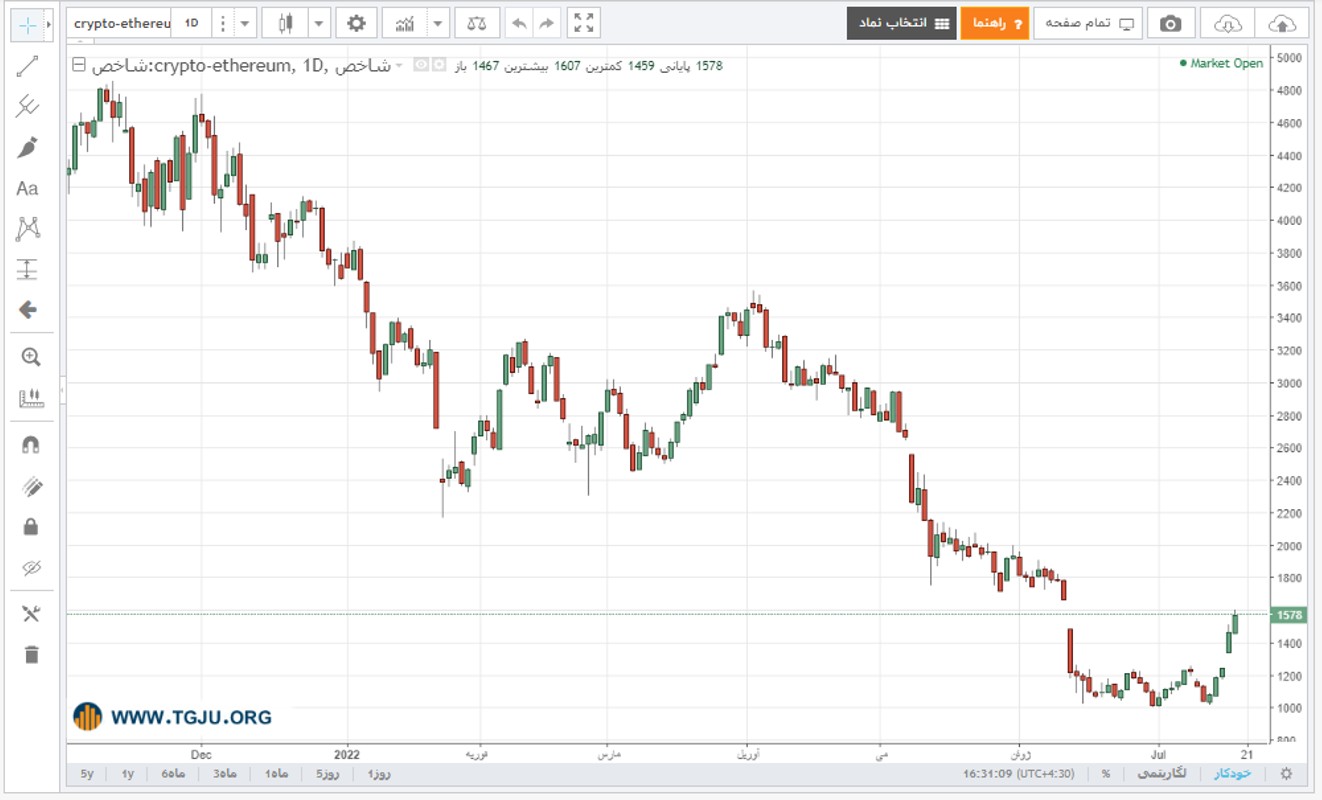Open the symbol selection button (انتخاب نماد)

point(902,23)
